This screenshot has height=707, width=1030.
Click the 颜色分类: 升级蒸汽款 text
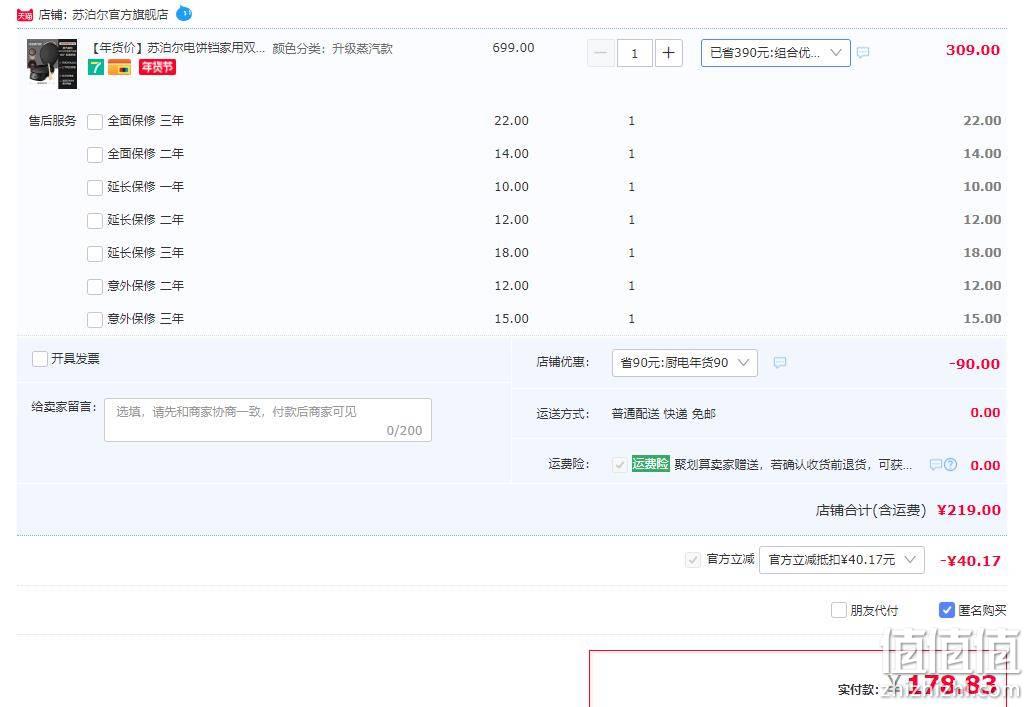(x=332, y=49)
